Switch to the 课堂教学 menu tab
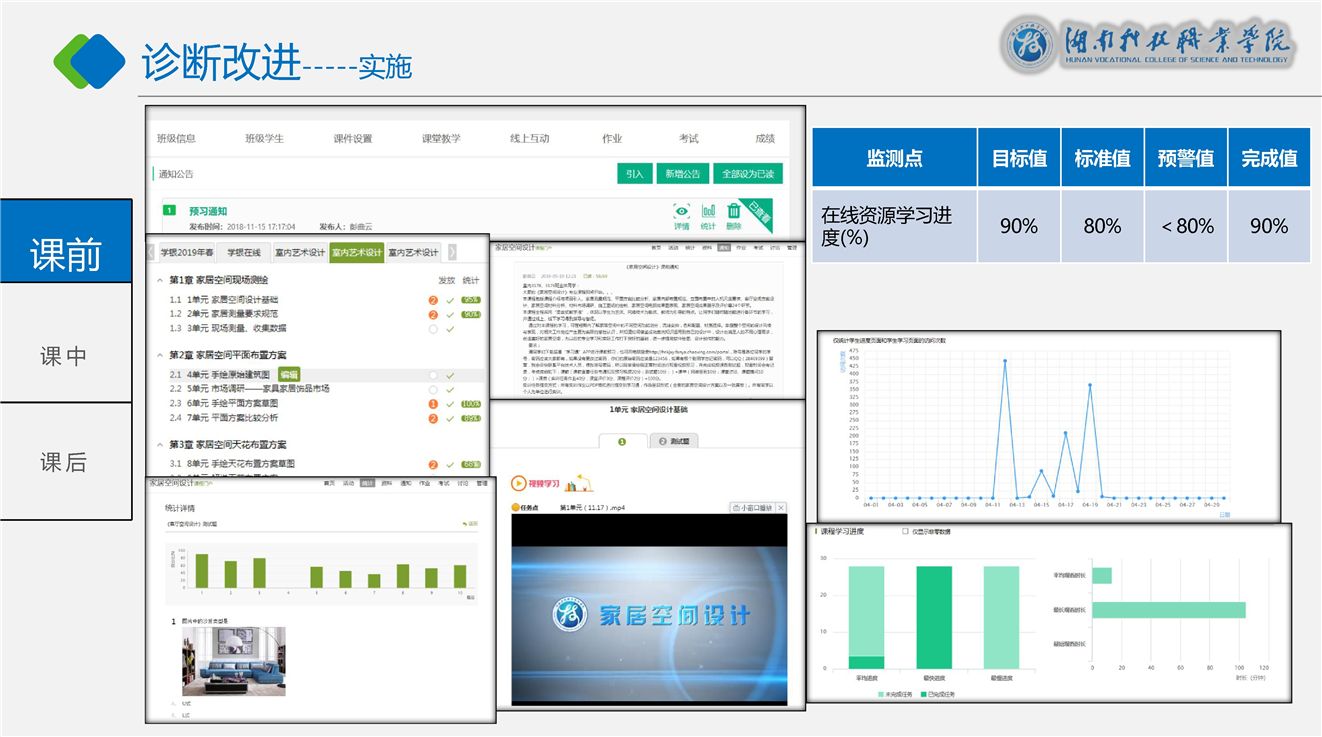This screenshot has width=1322, height=737. 441,139
